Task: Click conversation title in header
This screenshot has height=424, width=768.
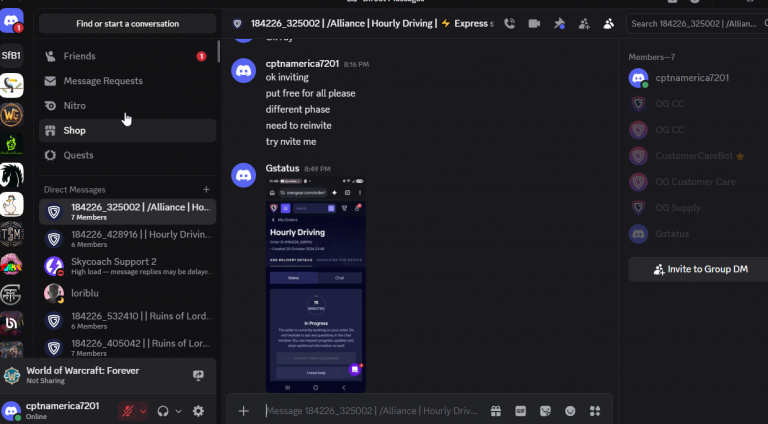Action: click(372, 24)
